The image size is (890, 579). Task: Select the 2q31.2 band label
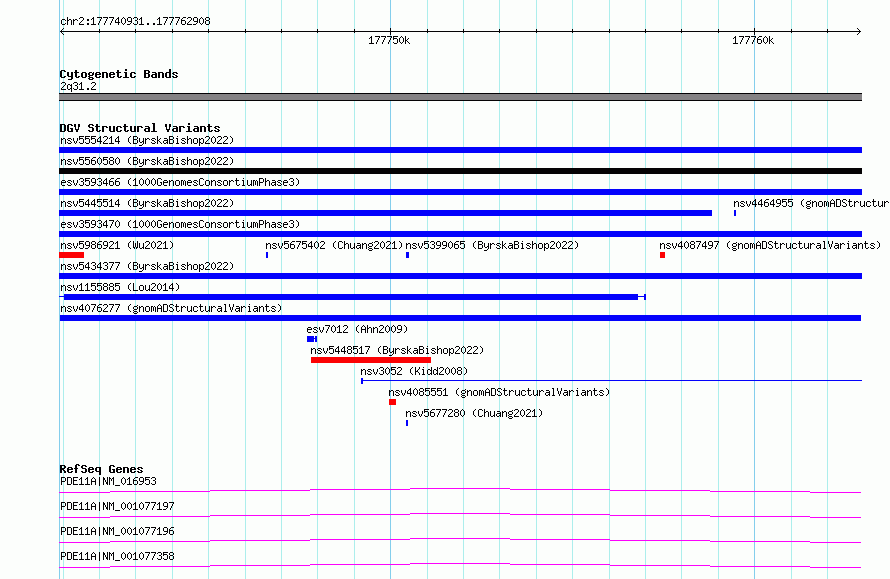click(x=78, y=86)
